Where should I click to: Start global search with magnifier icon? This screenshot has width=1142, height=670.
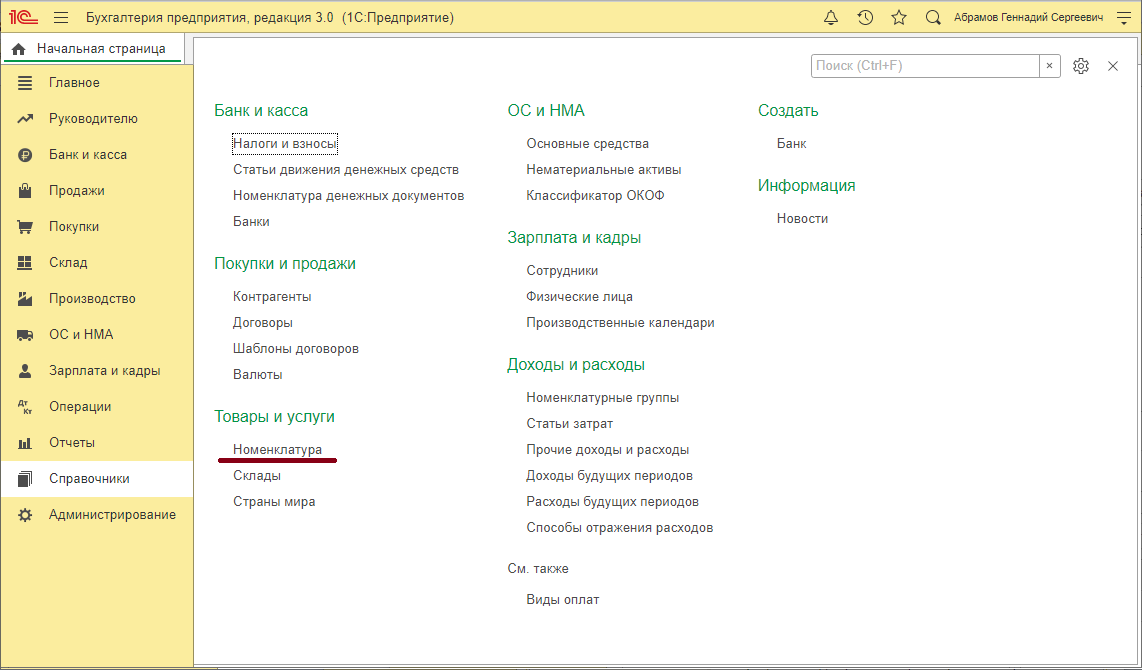[932, 17]
